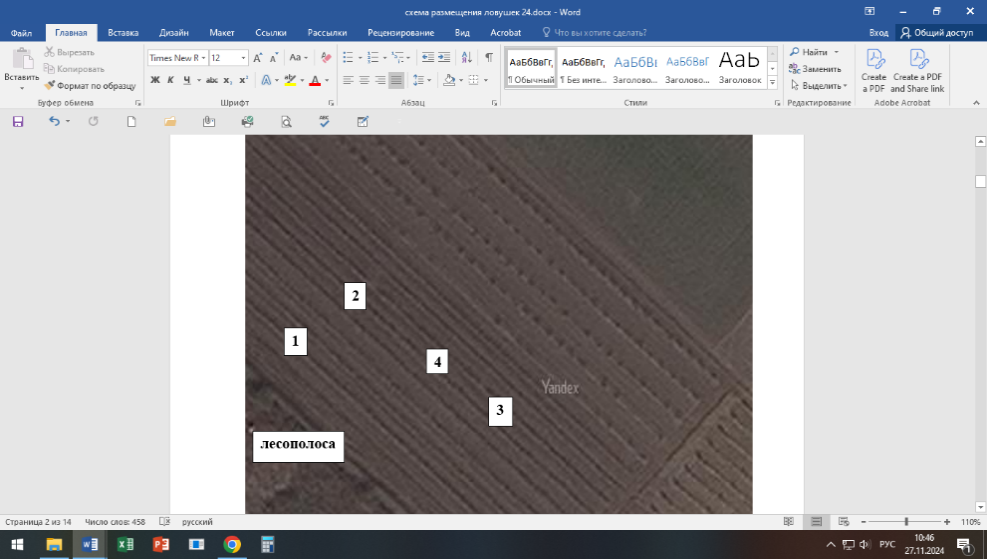Align text to the left
987x559 pixels.
[x=348, y=80]
